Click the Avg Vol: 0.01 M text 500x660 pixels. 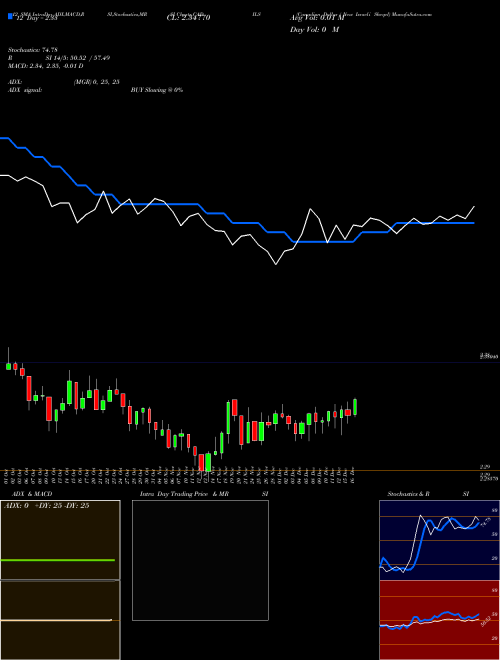pyautogui.click(x=317, y=18)
